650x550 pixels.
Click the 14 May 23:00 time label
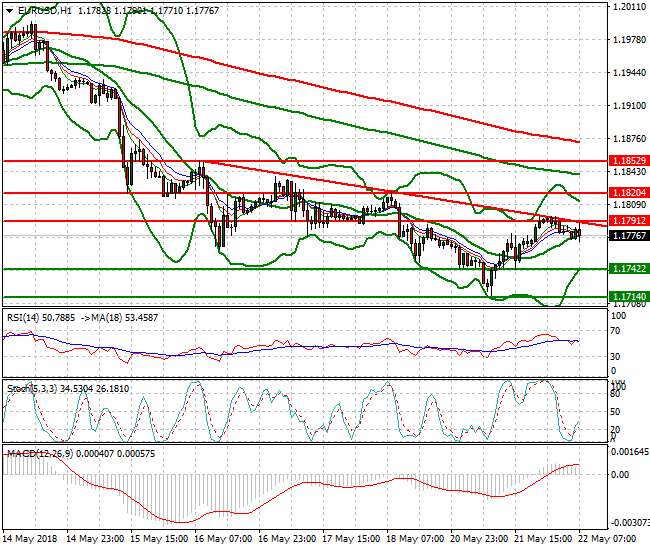[x=95, y=539]
